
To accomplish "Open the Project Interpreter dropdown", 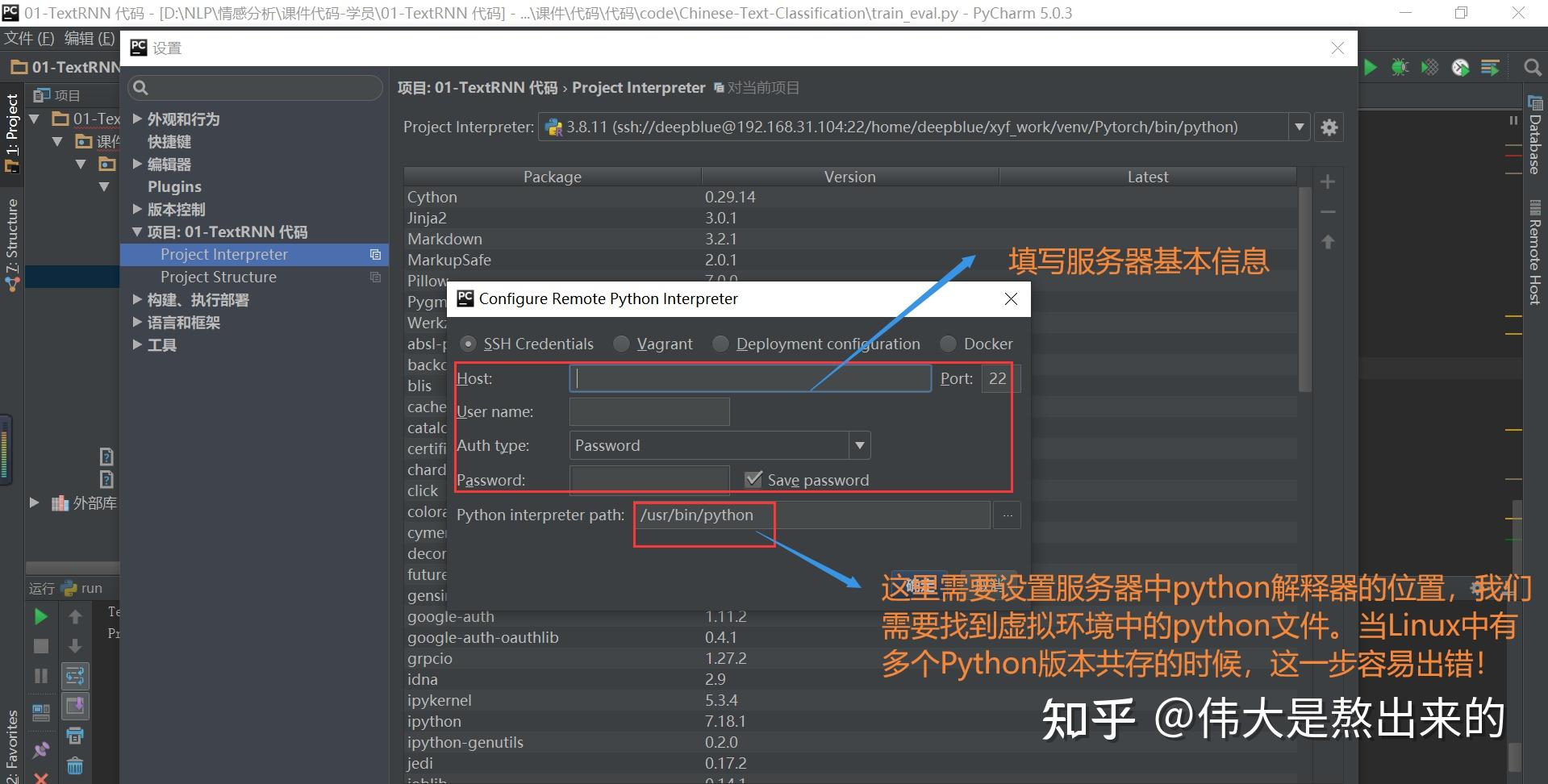I will (1299, 127).
